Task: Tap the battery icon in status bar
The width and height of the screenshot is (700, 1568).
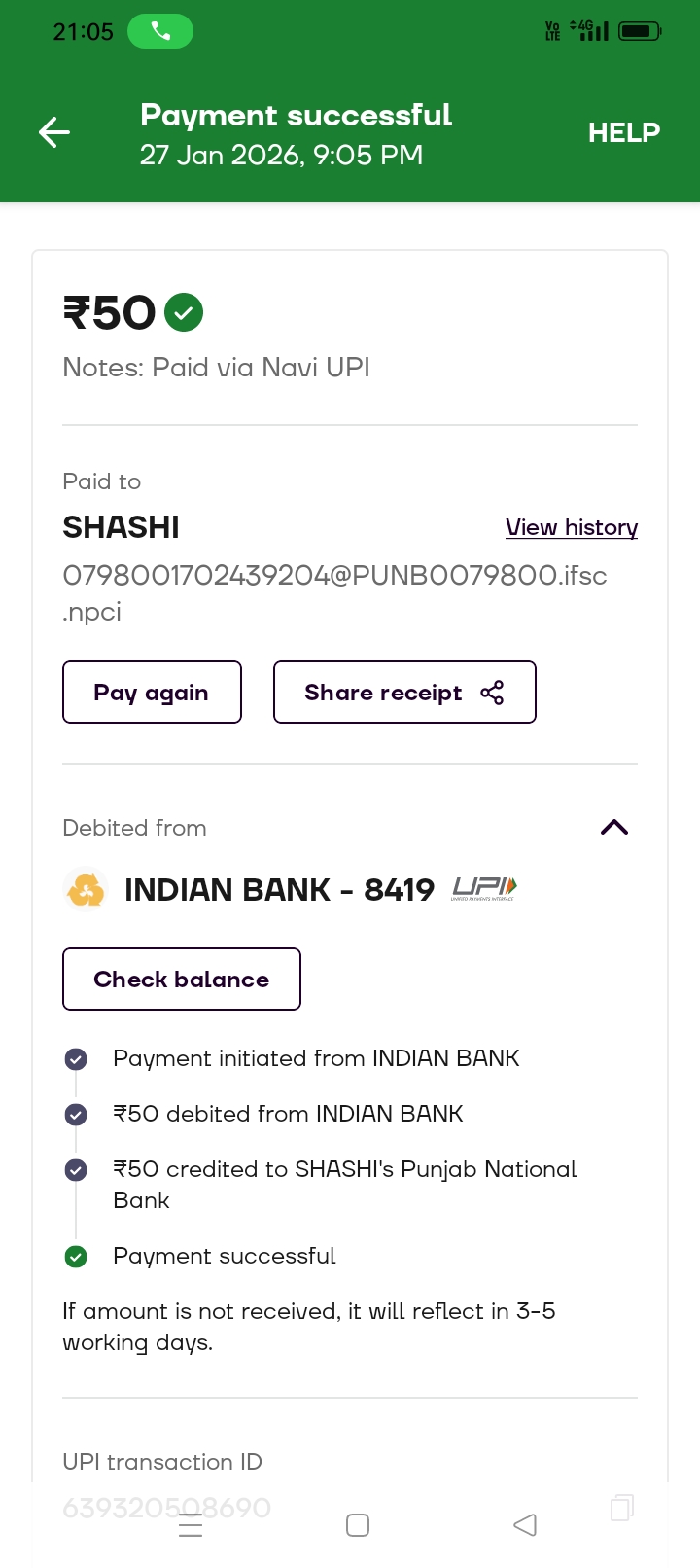Action: pyautogui.click(x=640, y=32)
